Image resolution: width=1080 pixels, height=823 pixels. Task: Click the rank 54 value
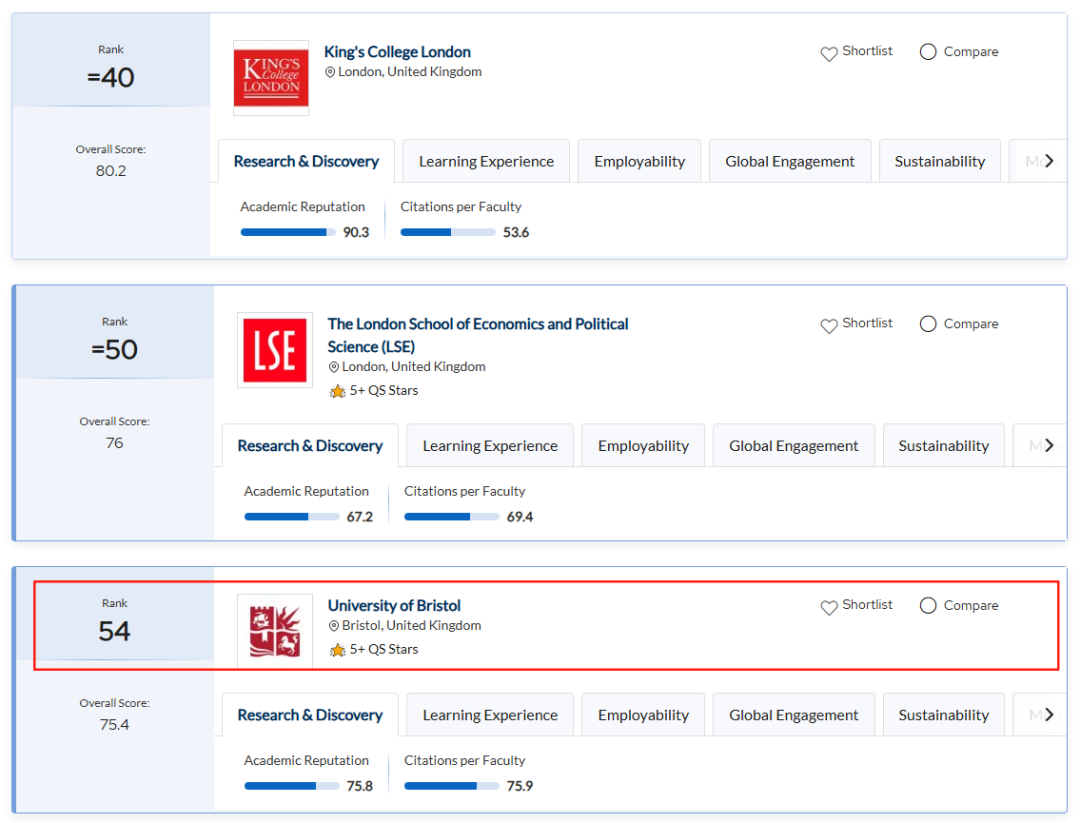[x=114, y=632]
